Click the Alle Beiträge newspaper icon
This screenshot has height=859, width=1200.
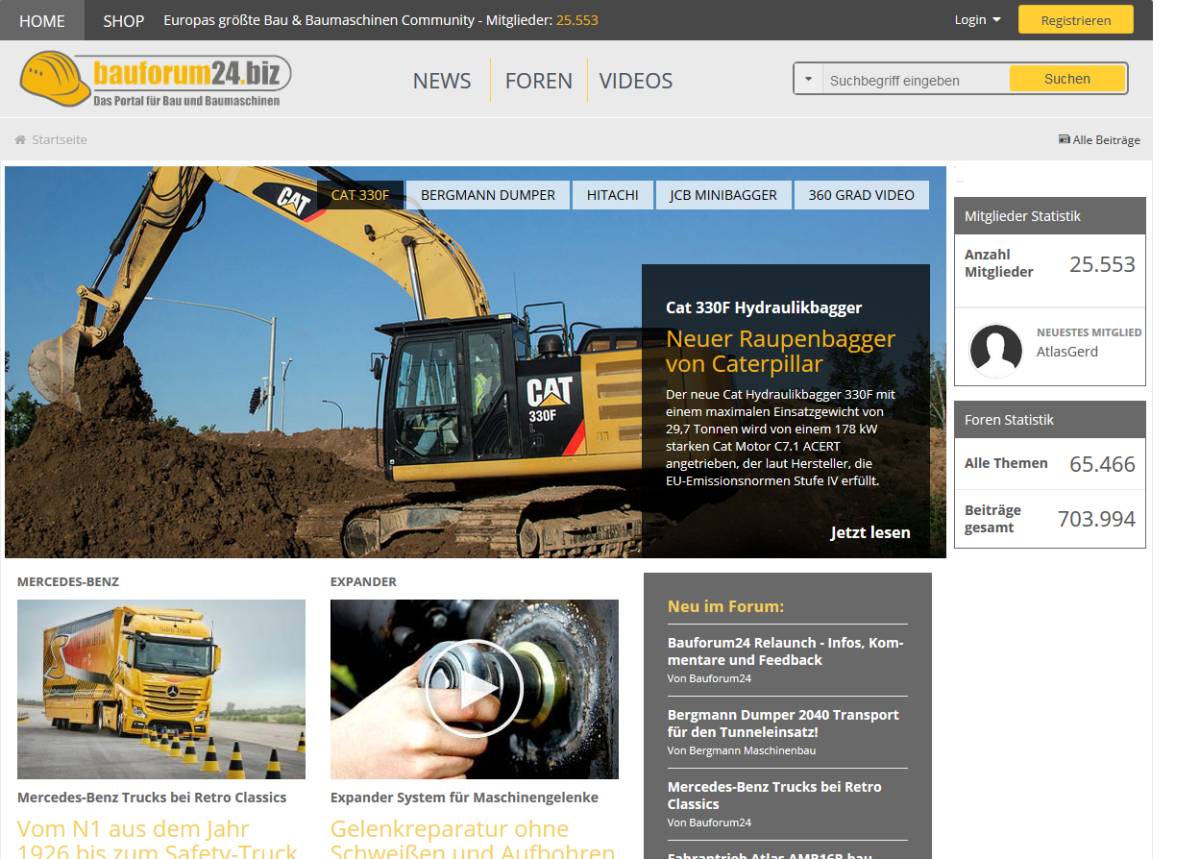coord(1064,140)
